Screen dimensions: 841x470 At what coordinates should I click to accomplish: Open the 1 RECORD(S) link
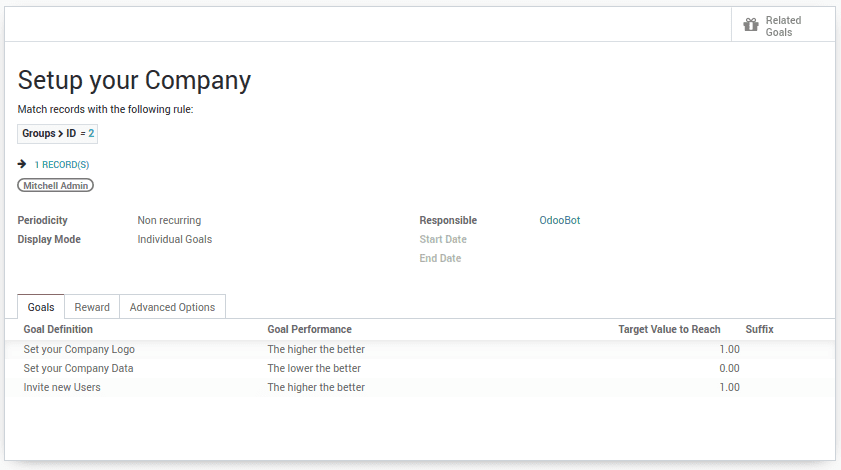coord(62,164)
